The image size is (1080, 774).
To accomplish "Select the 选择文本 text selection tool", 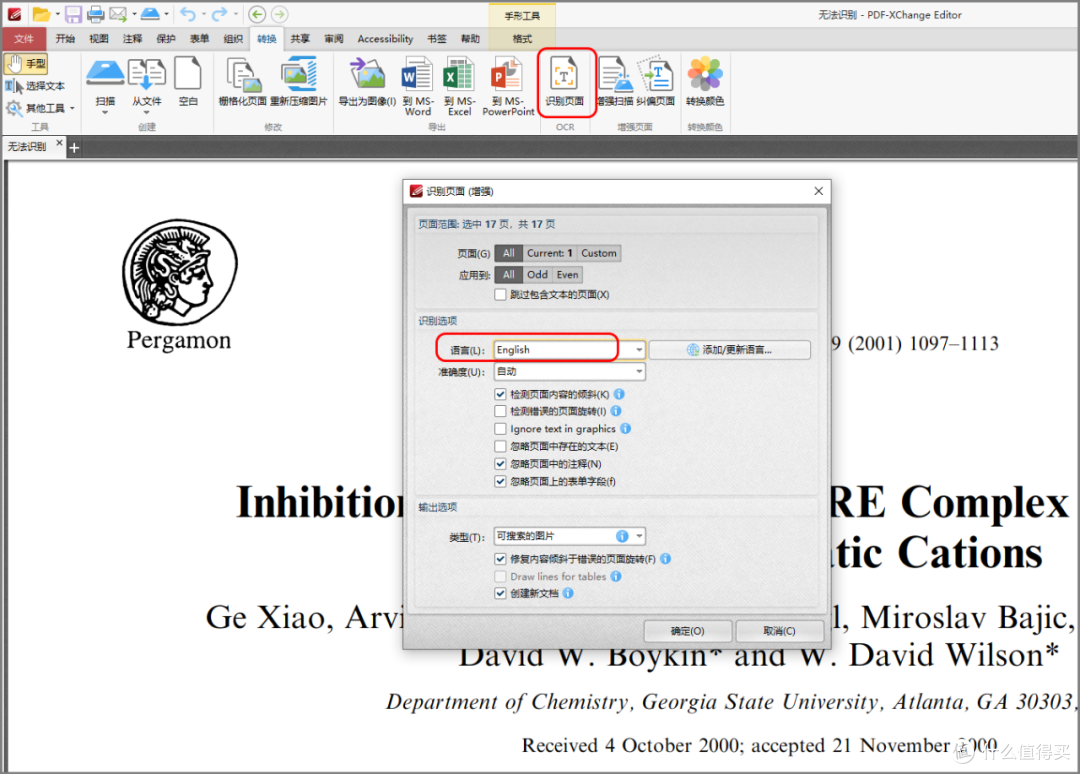I will (36, 86).
